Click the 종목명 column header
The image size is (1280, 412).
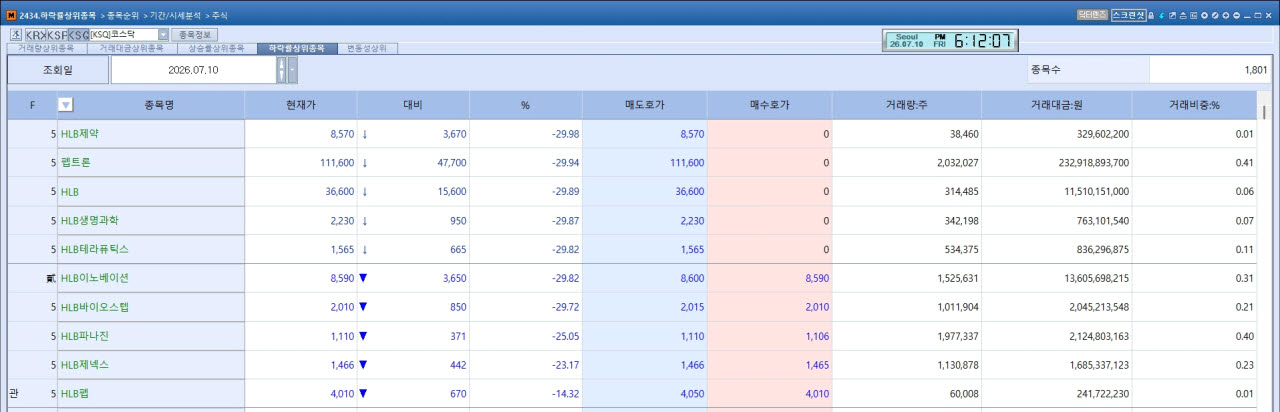pyautogui.click(x=159, y=105)
